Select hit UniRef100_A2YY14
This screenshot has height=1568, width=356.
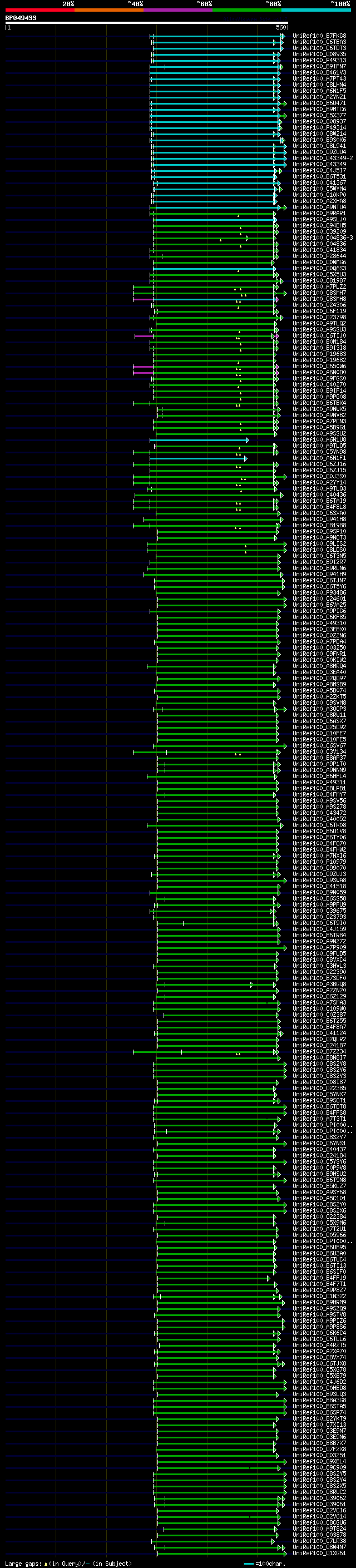point(319,483)
